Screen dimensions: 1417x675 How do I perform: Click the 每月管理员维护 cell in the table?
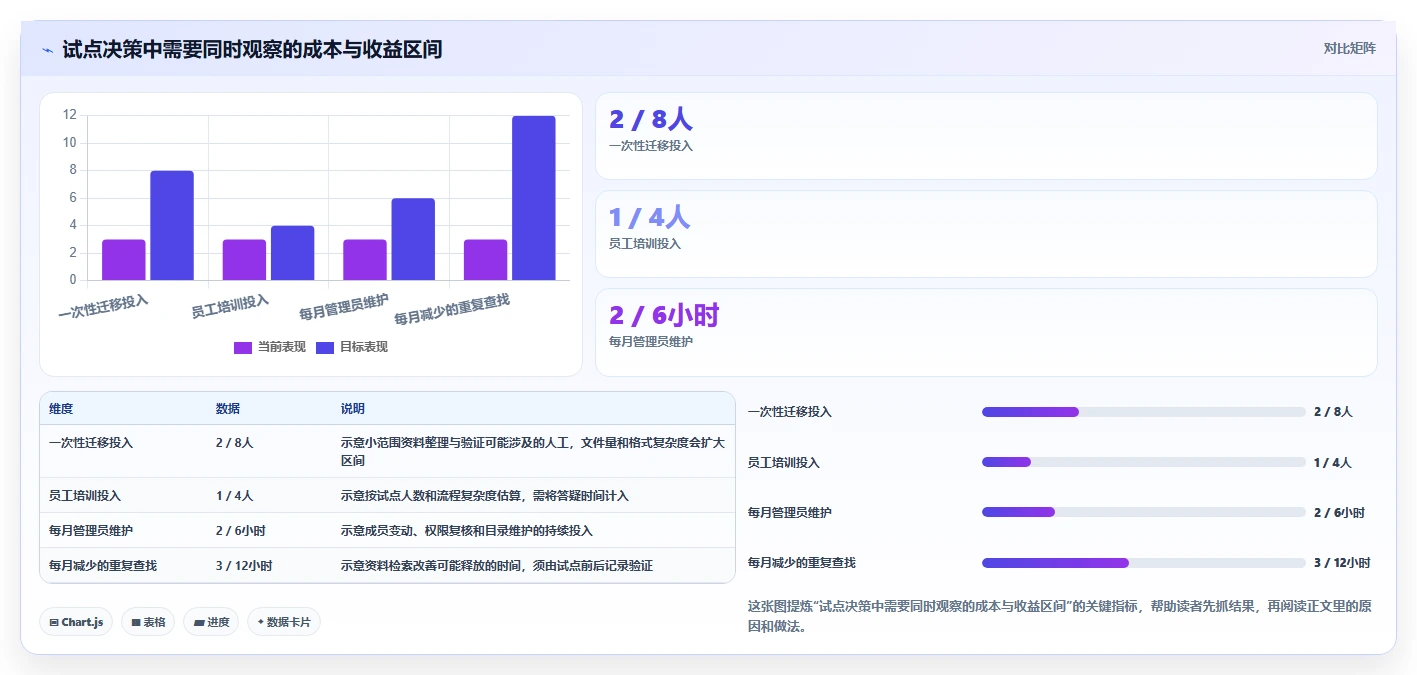pyautogui.click(x=91, y=530)
